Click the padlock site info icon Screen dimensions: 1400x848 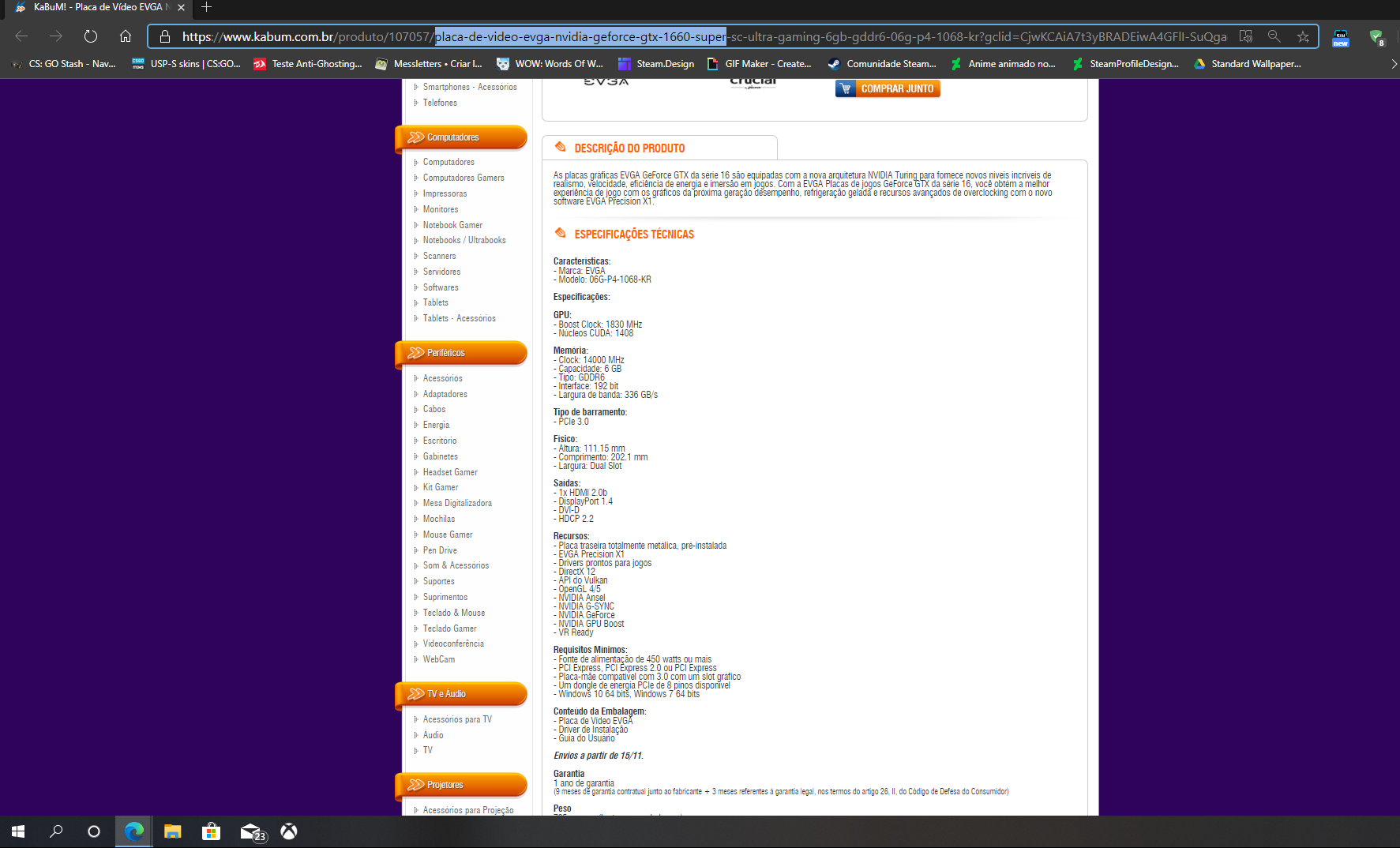164,36
